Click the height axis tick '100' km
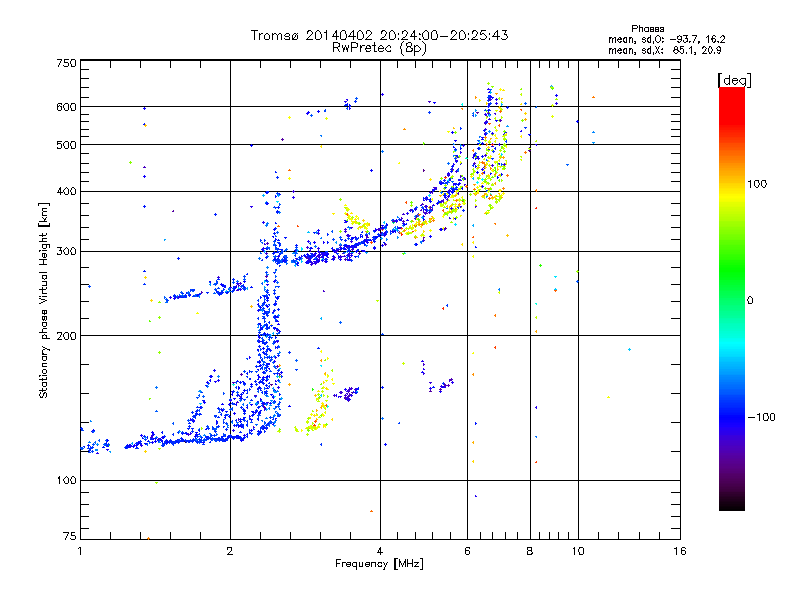This screenshot has width=800, height=600. coord(66,481)
